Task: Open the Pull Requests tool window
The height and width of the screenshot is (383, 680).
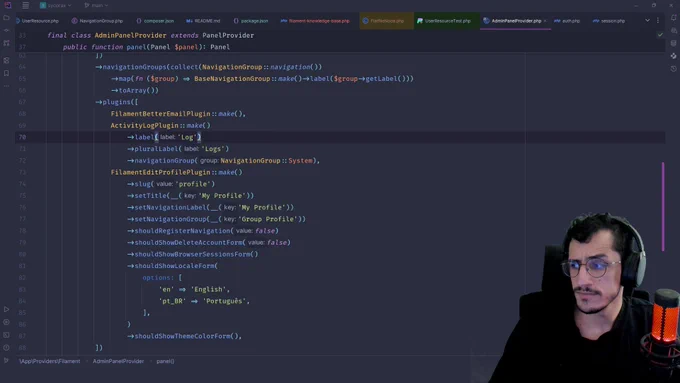Action: (6, 43)
